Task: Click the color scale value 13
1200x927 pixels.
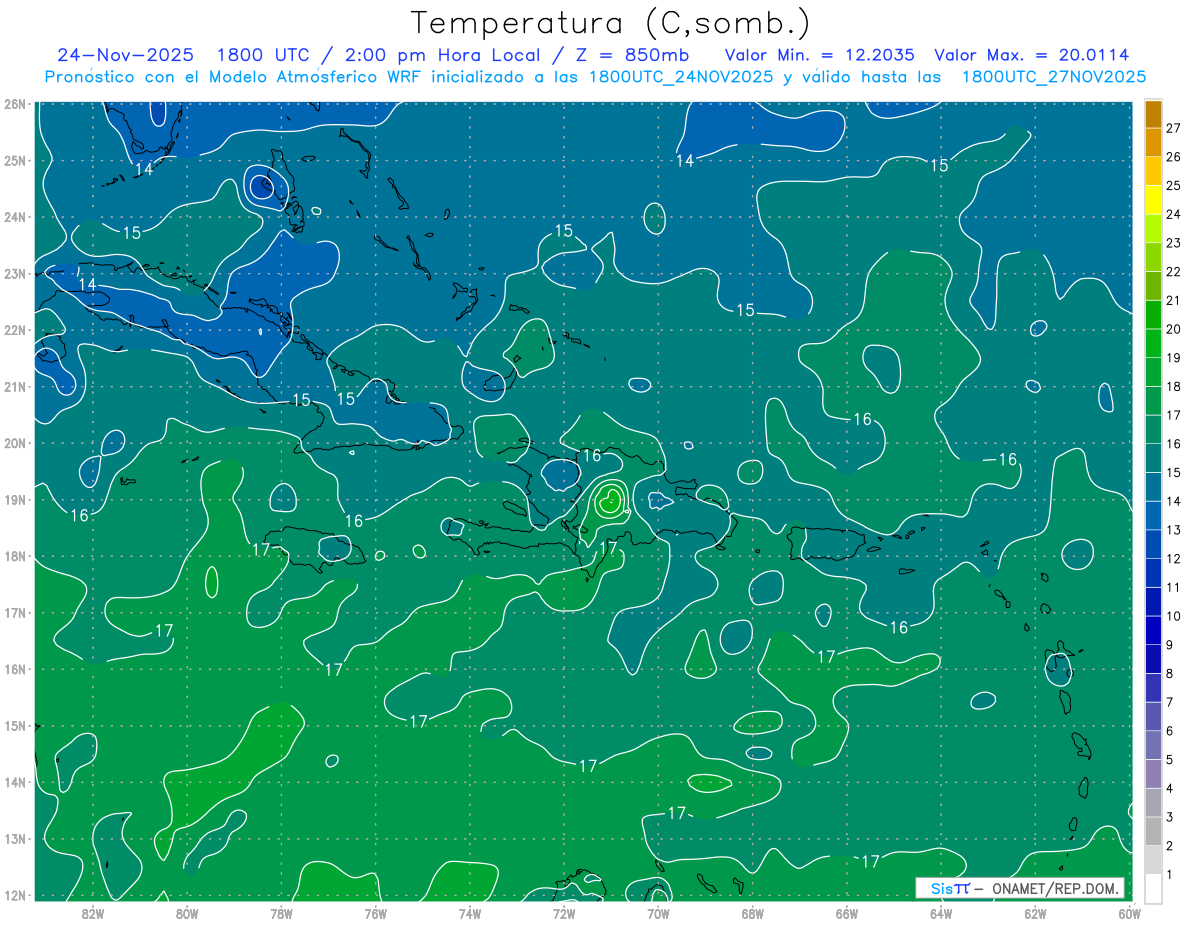Action: (1173, 530)
